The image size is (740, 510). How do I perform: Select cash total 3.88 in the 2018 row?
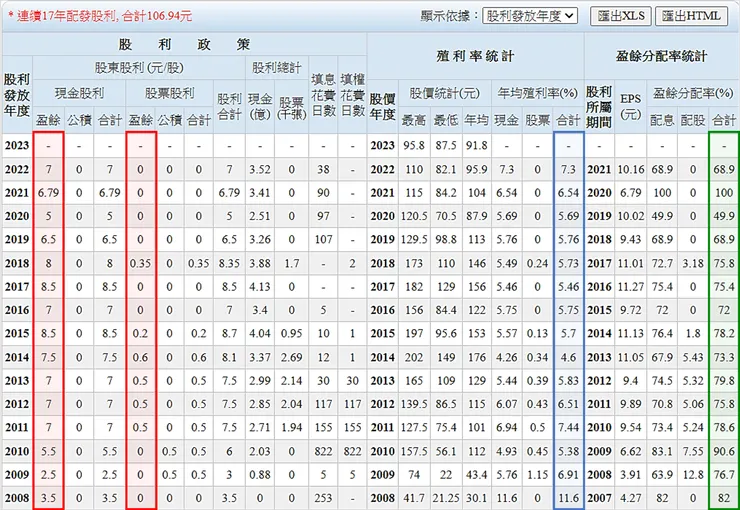coord(260,263)
